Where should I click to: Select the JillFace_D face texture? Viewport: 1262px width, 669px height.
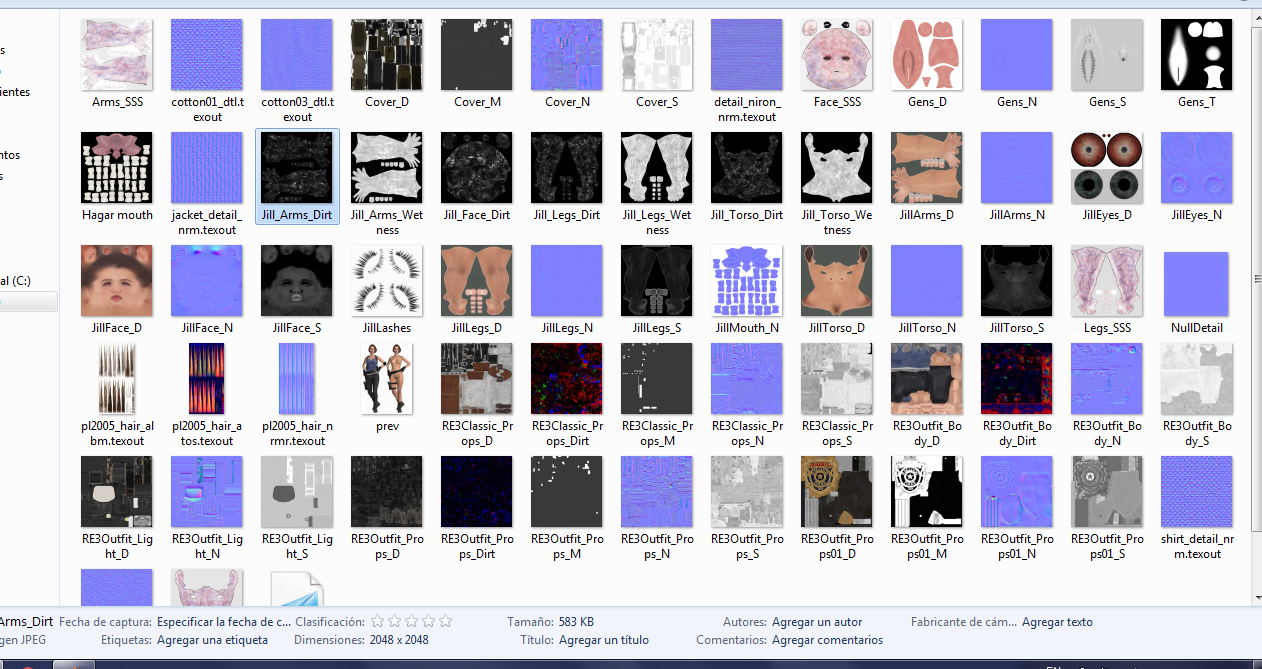click(117, 281)
